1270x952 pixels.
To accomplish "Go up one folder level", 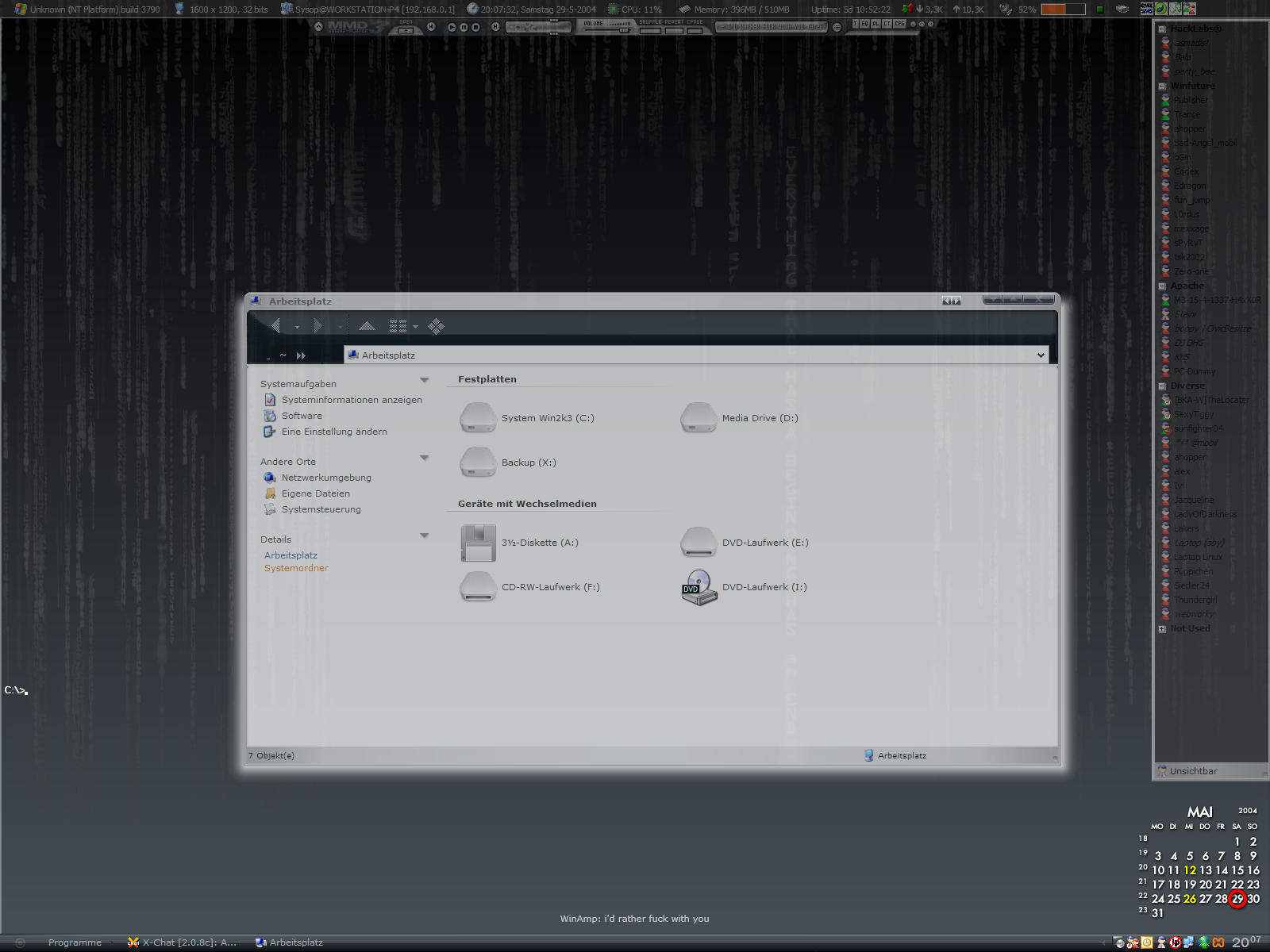I will point(367,326).
